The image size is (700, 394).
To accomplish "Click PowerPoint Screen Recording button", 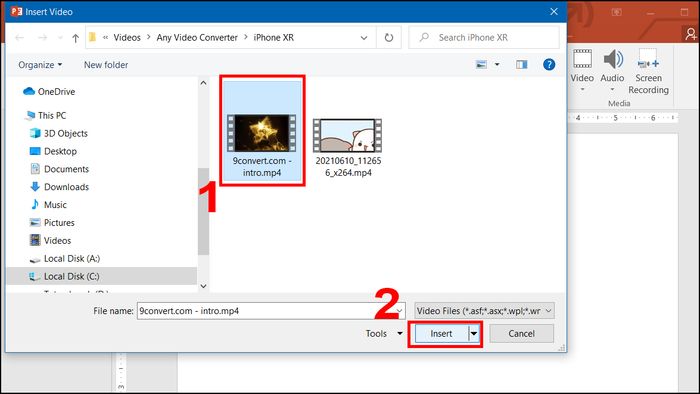I will pos(648,71).
